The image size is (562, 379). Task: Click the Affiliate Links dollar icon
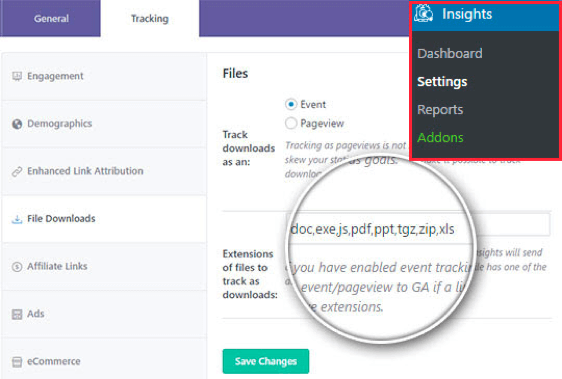[17, 267]
